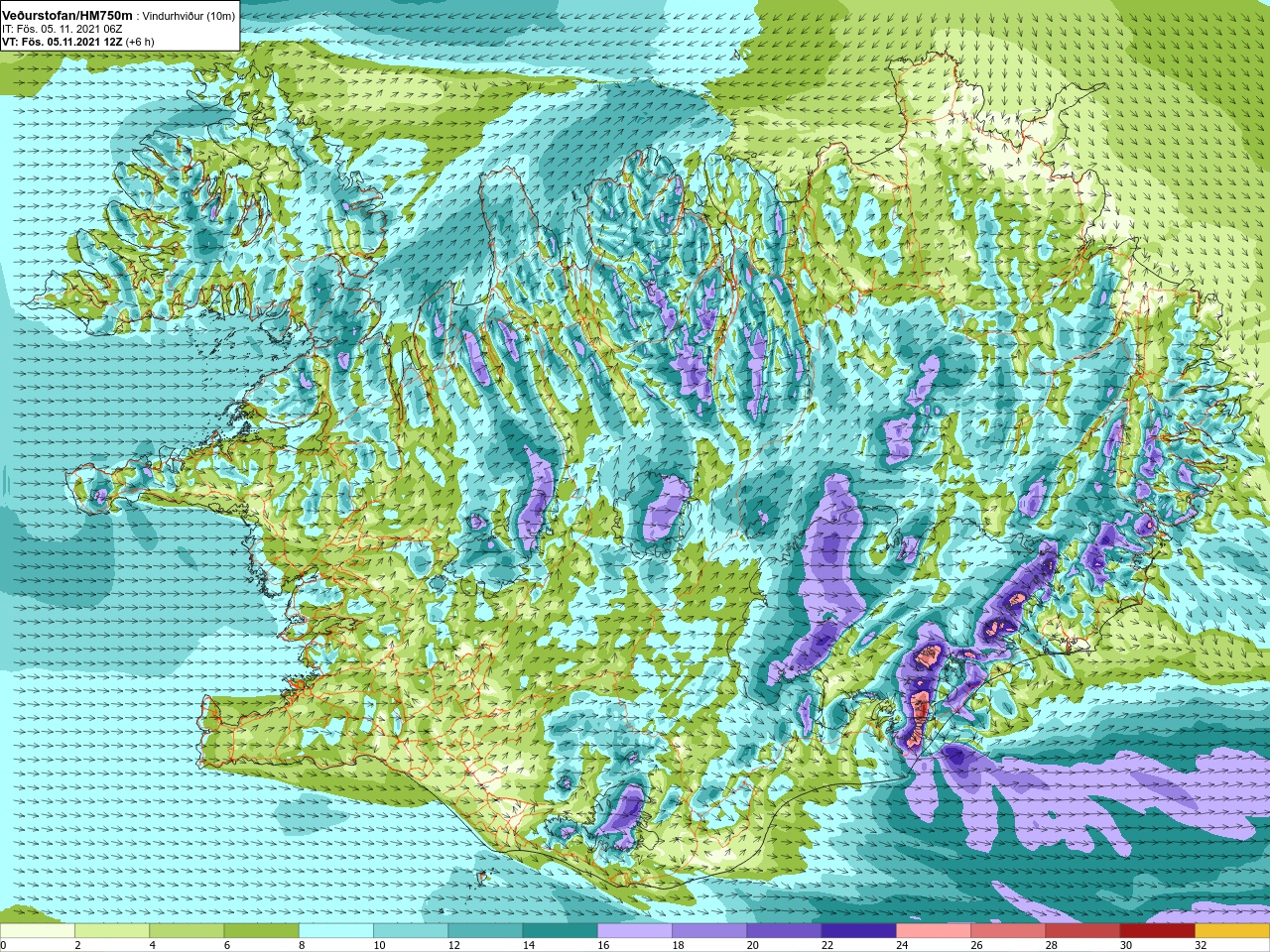1270x952 pixels.
Task: Click the legend scale value 8
Action: coord(302,945)
